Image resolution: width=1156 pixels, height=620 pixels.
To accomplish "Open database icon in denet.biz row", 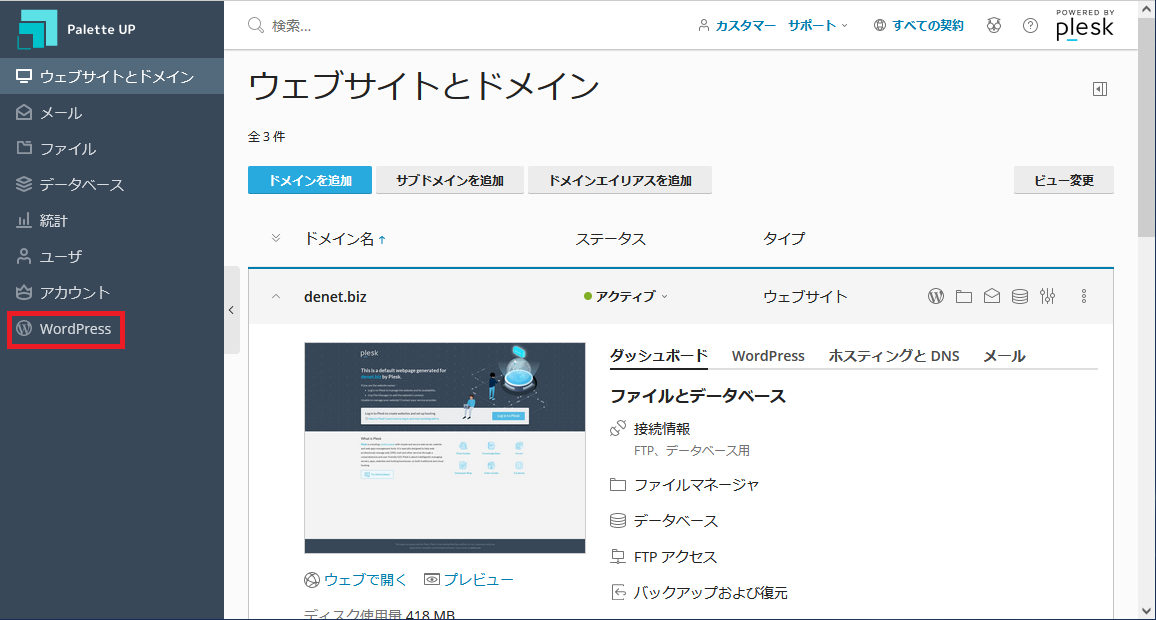I will click(x=1020, y=296).
